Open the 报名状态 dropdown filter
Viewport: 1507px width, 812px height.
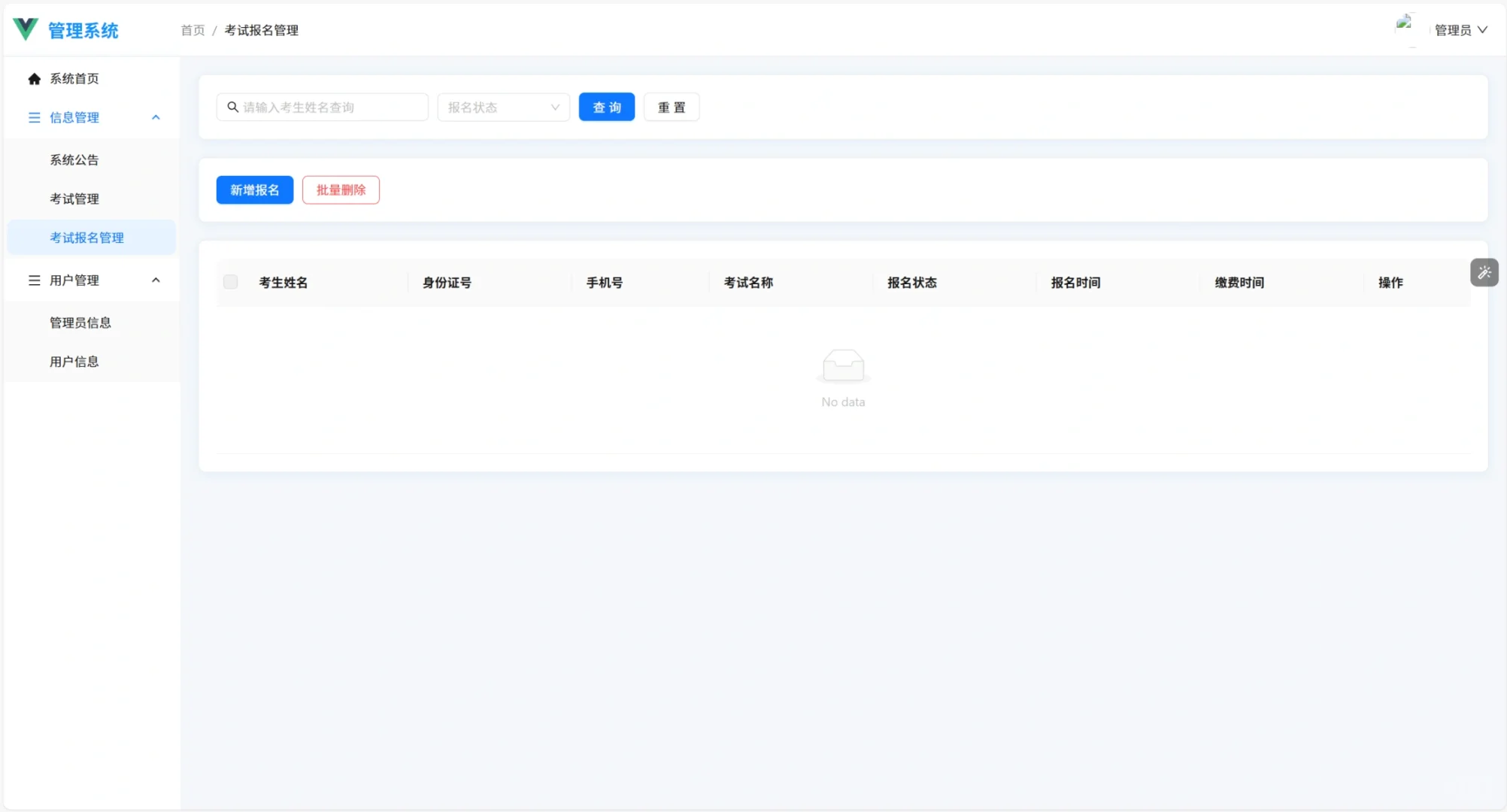pos(503,108)
